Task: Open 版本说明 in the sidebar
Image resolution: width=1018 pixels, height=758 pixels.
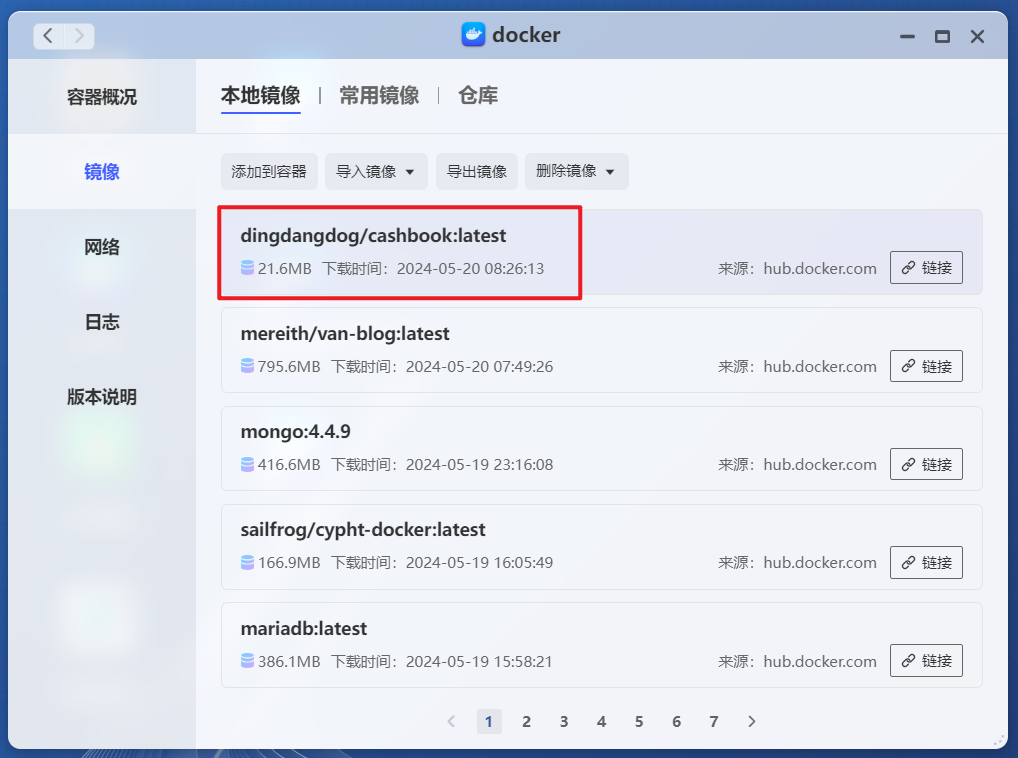Action: (102, 397)
